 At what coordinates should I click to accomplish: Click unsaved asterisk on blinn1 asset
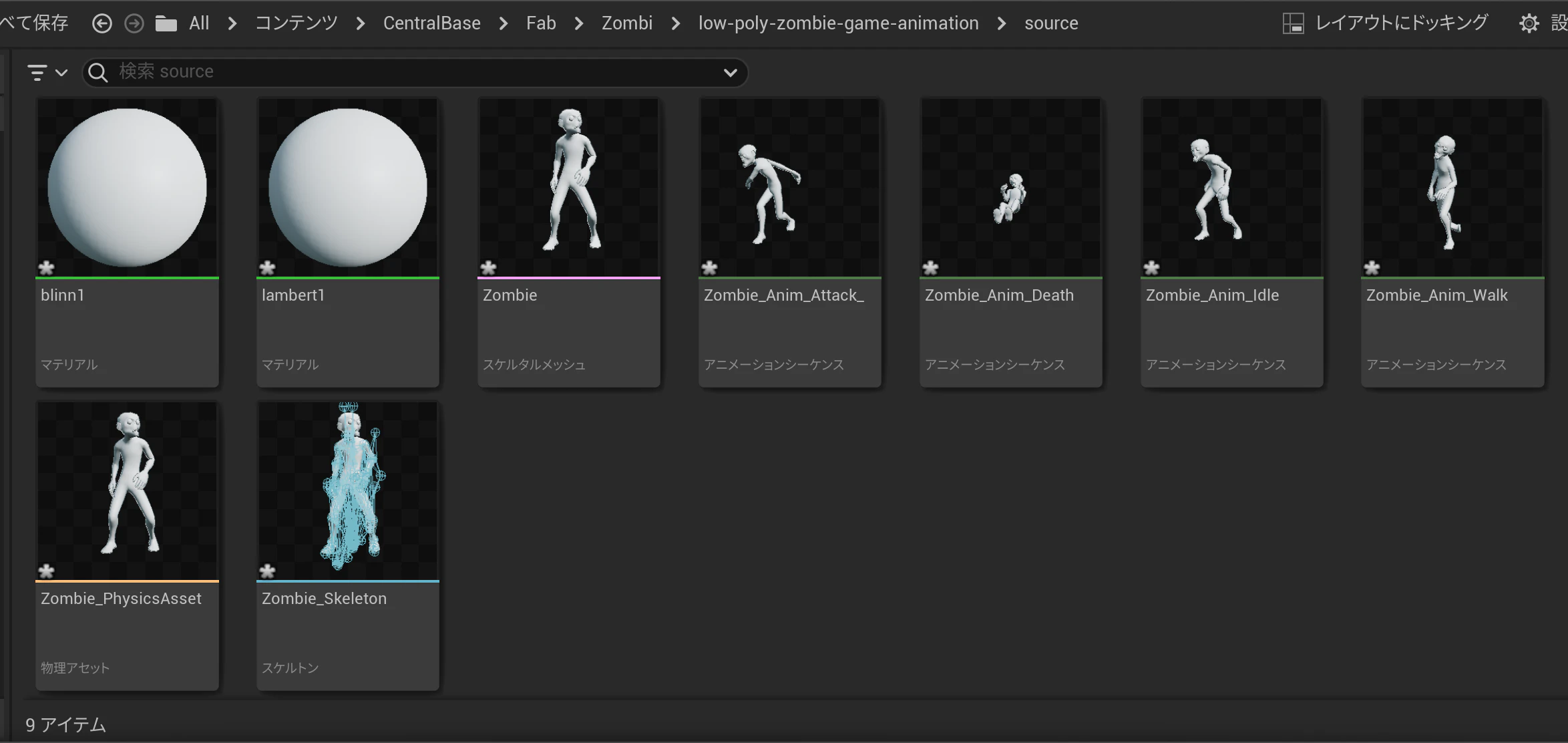(x=46, y=268)
